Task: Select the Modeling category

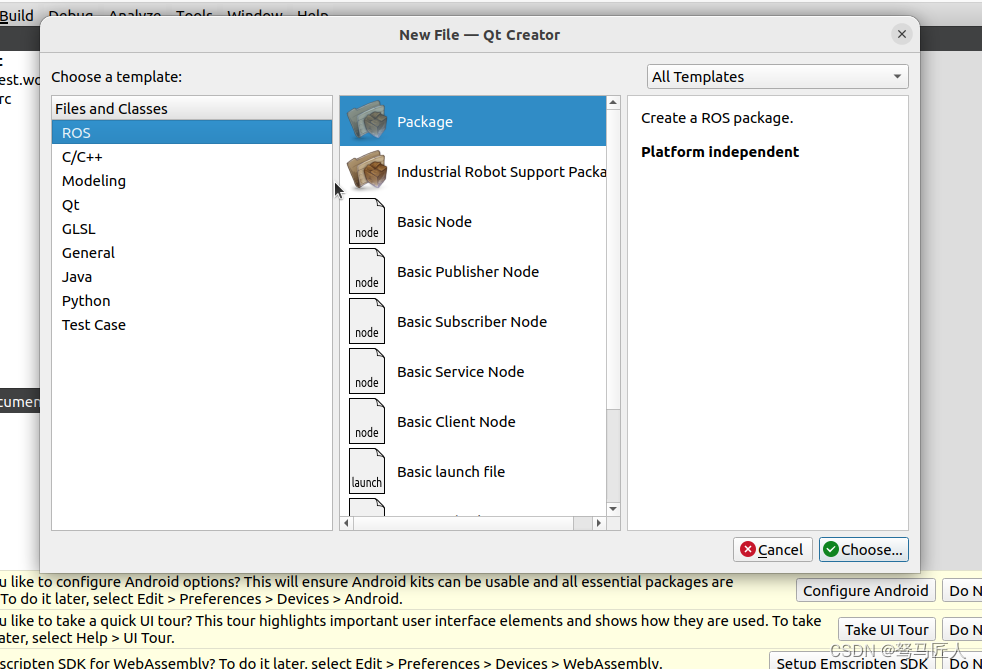Action: pos(192,181)
